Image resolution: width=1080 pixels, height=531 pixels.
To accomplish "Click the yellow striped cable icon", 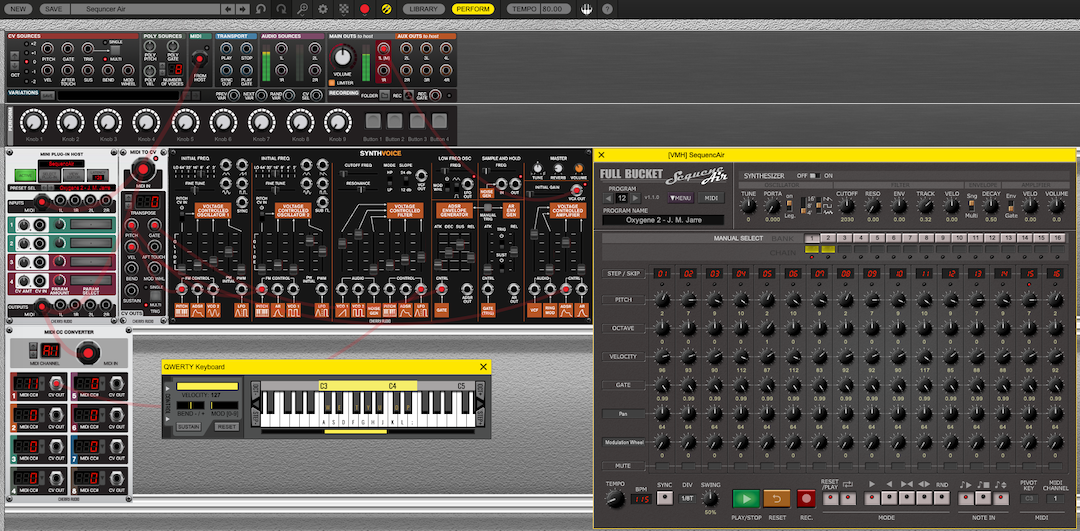I will [x=386, y=9].
